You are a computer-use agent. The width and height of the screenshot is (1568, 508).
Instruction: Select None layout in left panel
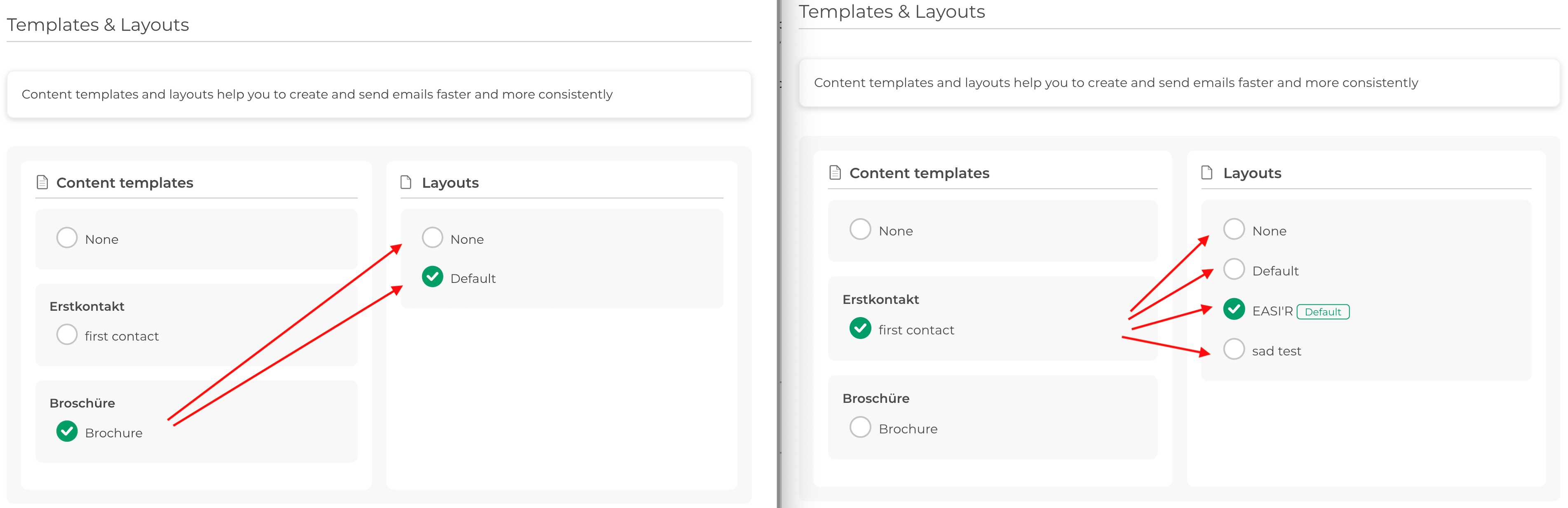[432, 238]
